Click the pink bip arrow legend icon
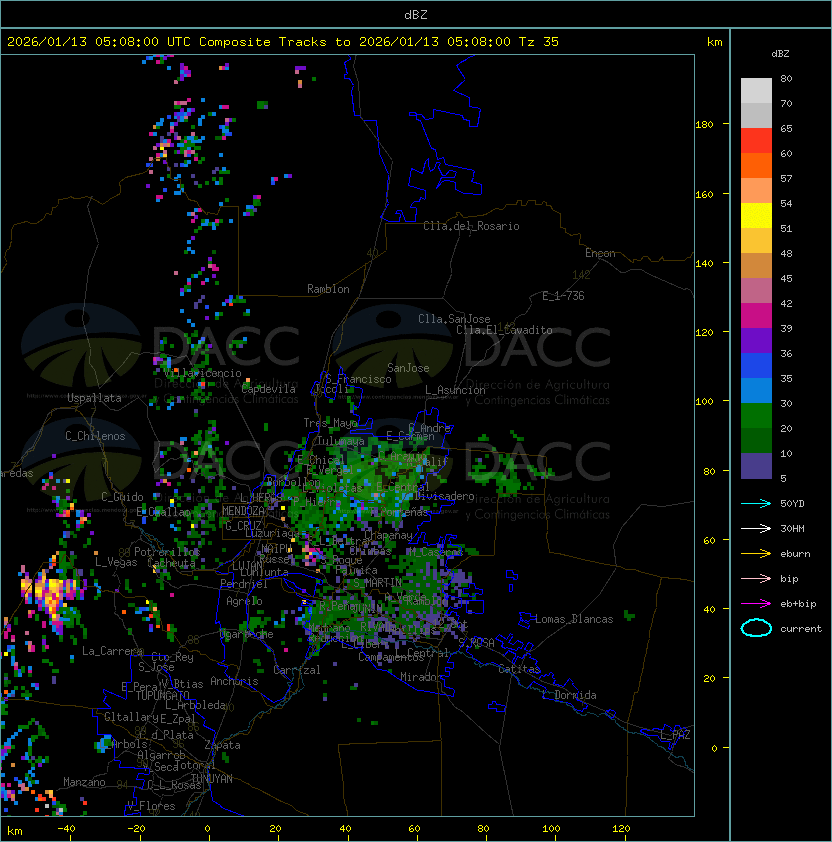This screenshot has height=842, width=832. coord(756,579)
